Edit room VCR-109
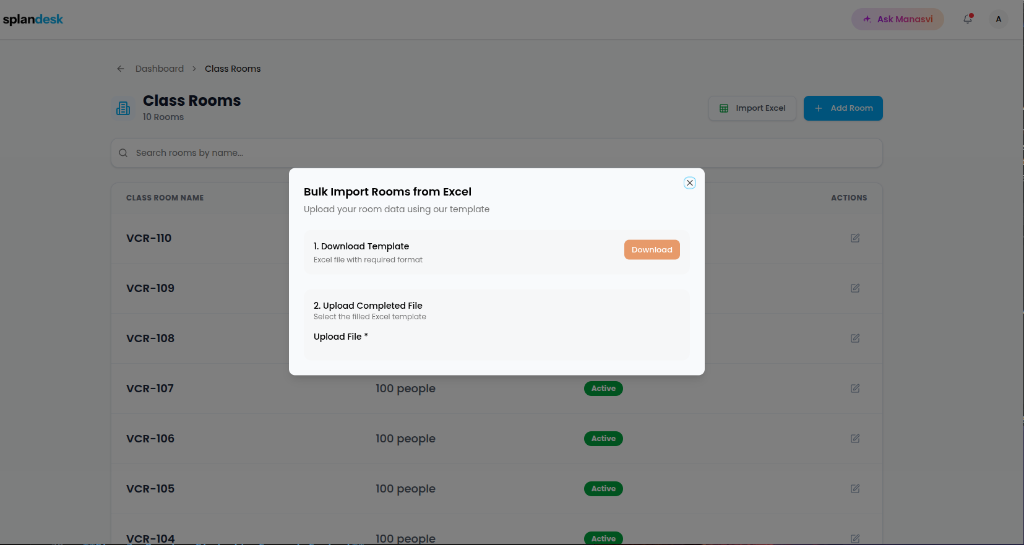1024x545 pixels. coord(855,288)
